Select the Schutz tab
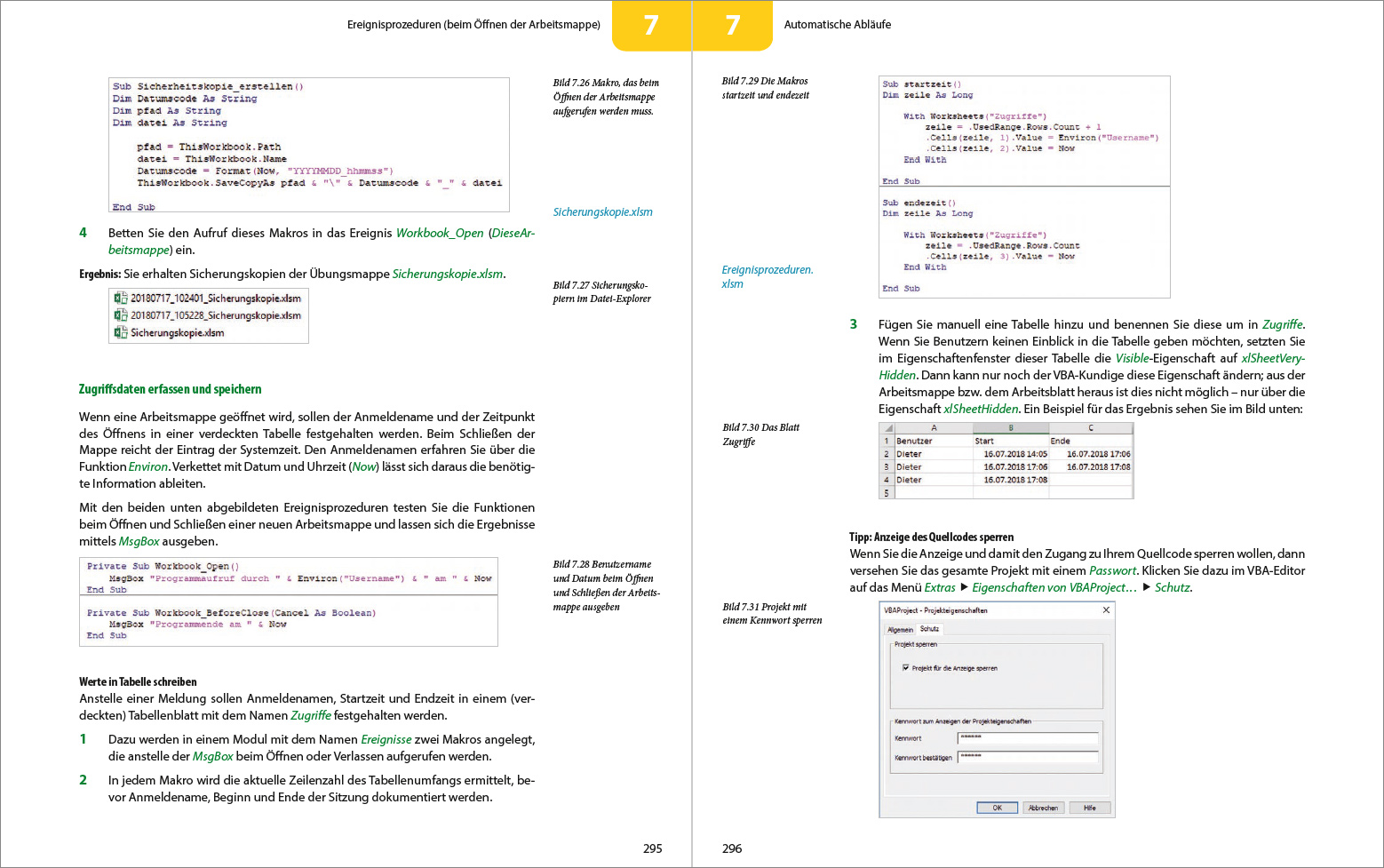 [x=929, y=629]
